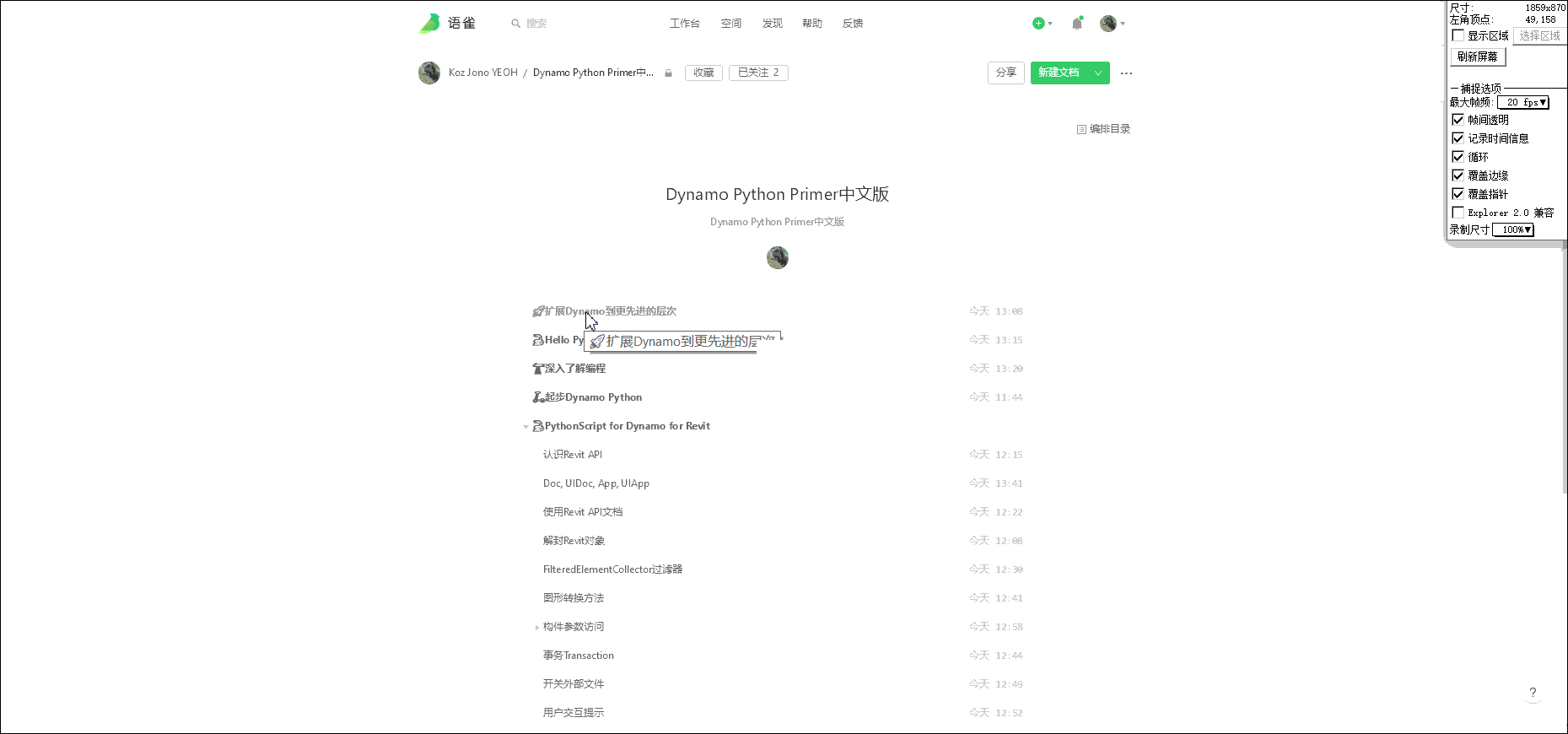The image size is (1568, 734).
Task: Open the green plus create icon
Action: (x=1038, y=24)
